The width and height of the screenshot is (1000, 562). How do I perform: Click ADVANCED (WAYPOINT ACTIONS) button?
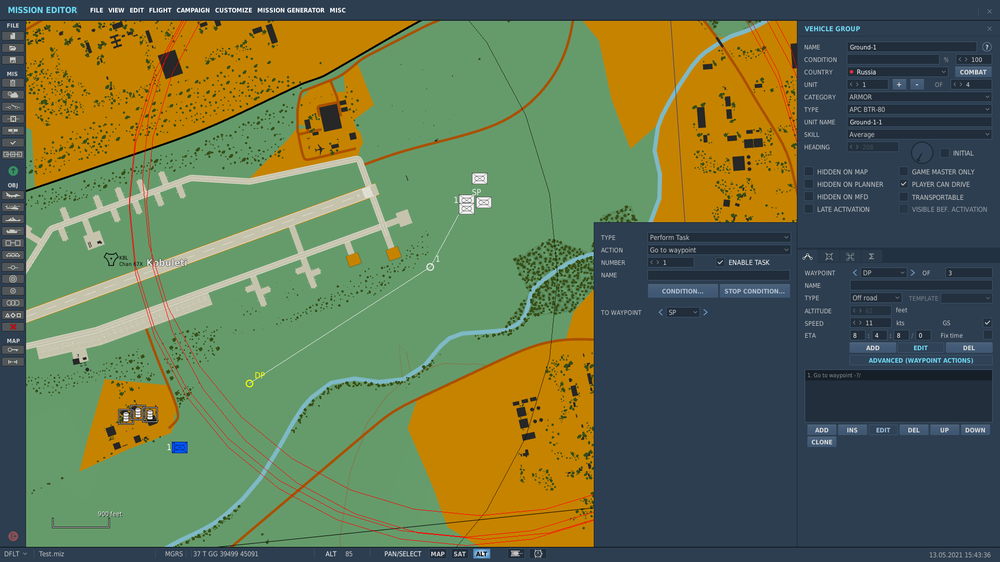point(921,360)
